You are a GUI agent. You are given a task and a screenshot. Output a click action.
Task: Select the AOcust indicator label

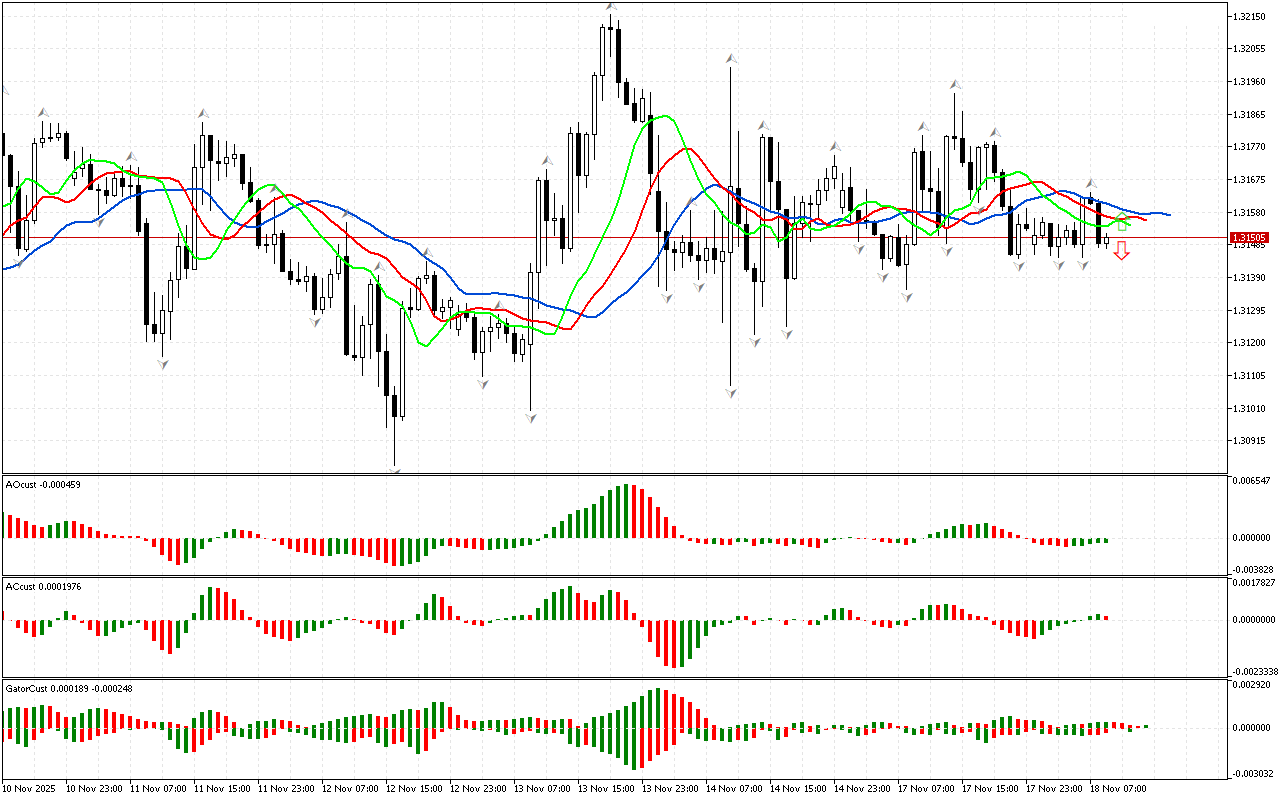[x=43, y=484]
